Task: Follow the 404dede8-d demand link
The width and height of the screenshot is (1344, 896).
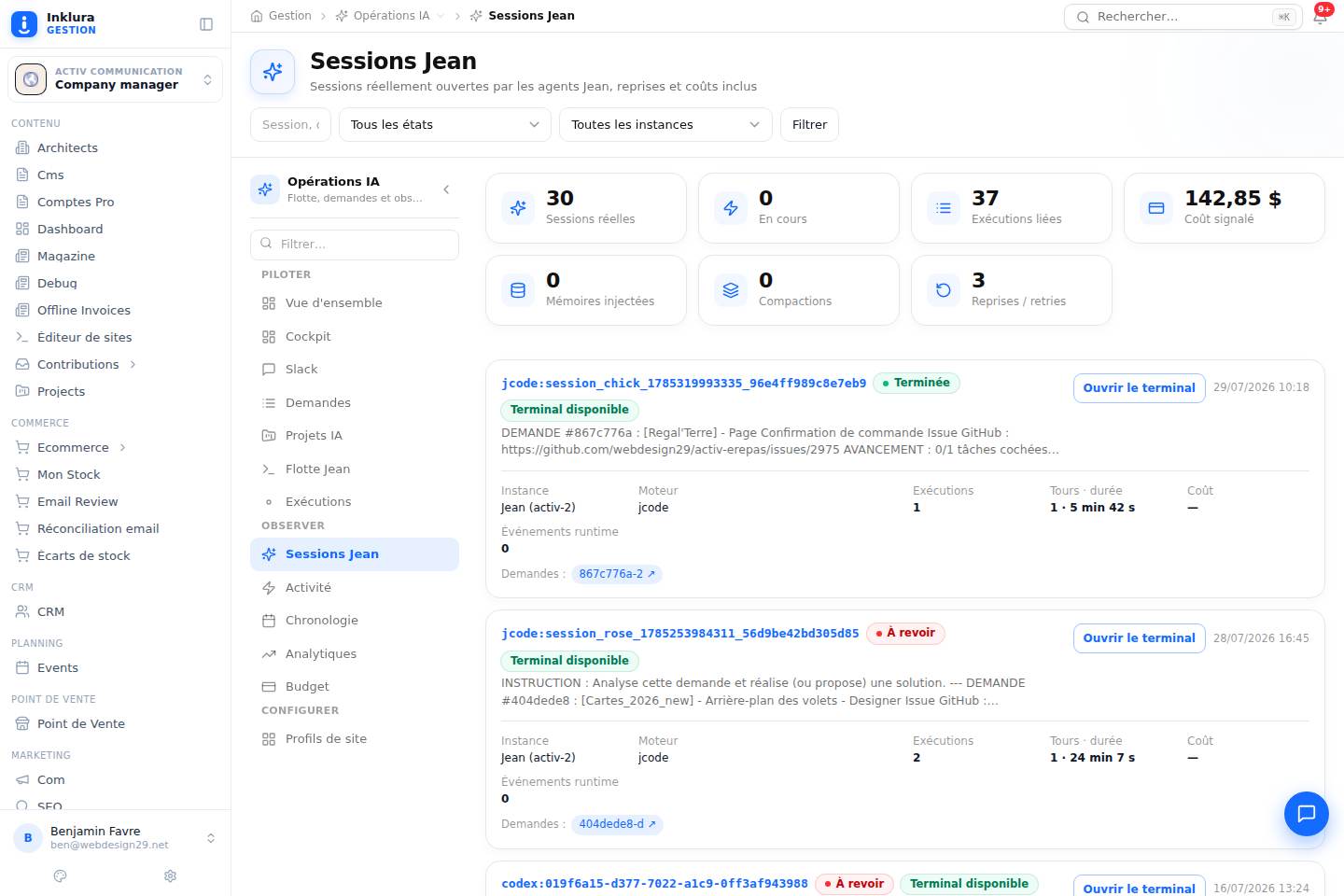Action: point(617,824)
